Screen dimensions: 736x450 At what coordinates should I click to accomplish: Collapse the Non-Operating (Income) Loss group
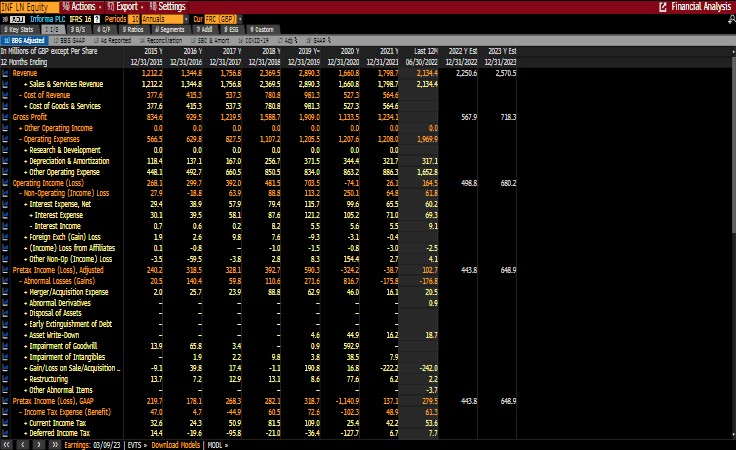(x=21, y=193)
